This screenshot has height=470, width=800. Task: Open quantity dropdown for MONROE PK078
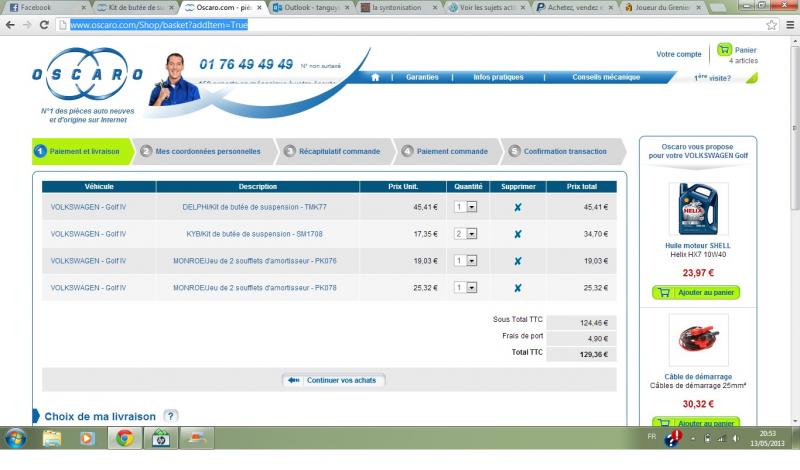pyautogui.click(x=471, y=288)
